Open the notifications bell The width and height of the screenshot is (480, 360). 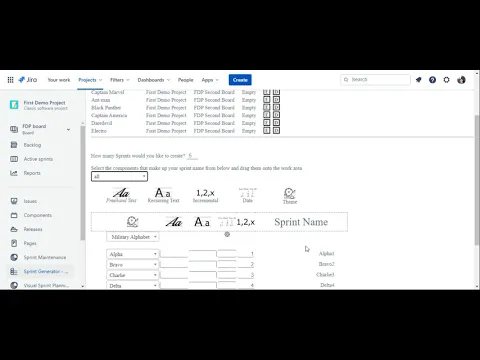(x=418, y=80)
